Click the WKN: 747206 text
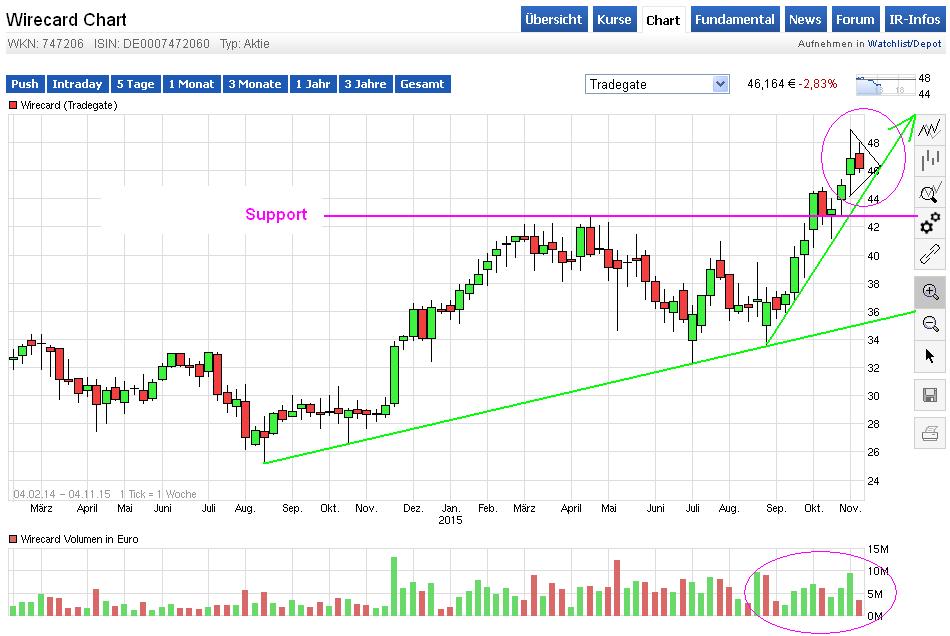 (x=45, y=44)
